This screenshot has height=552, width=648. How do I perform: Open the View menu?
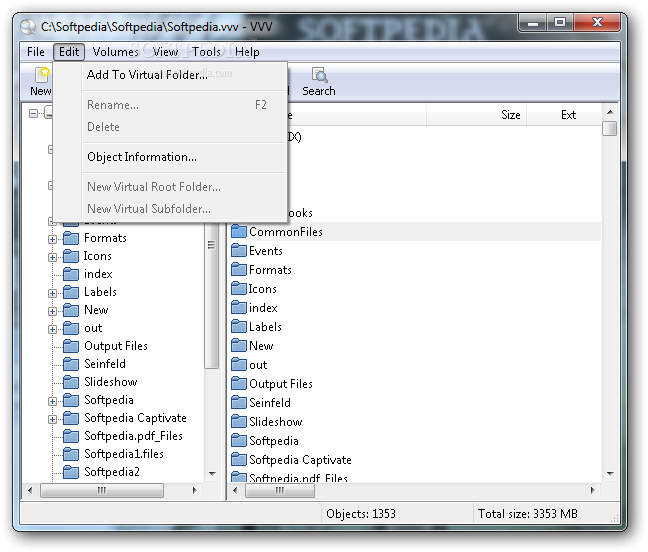[x=165, y=52]
